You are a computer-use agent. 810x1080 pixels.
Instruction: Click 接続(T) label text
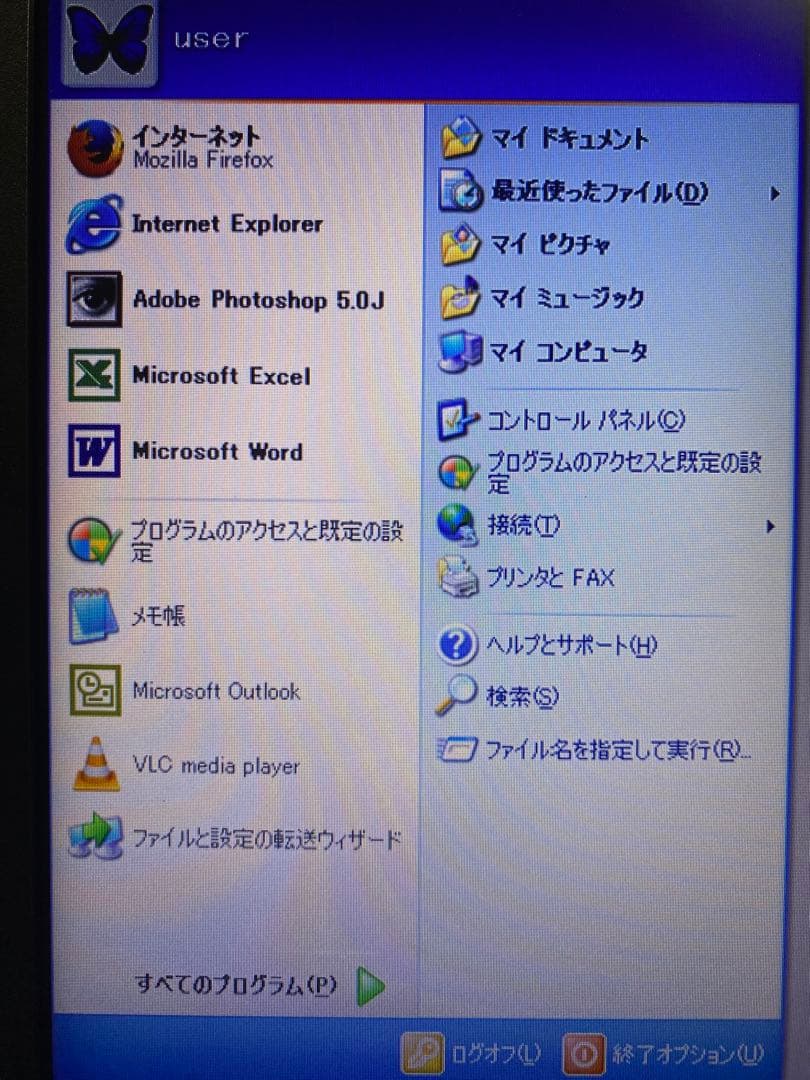523,526
